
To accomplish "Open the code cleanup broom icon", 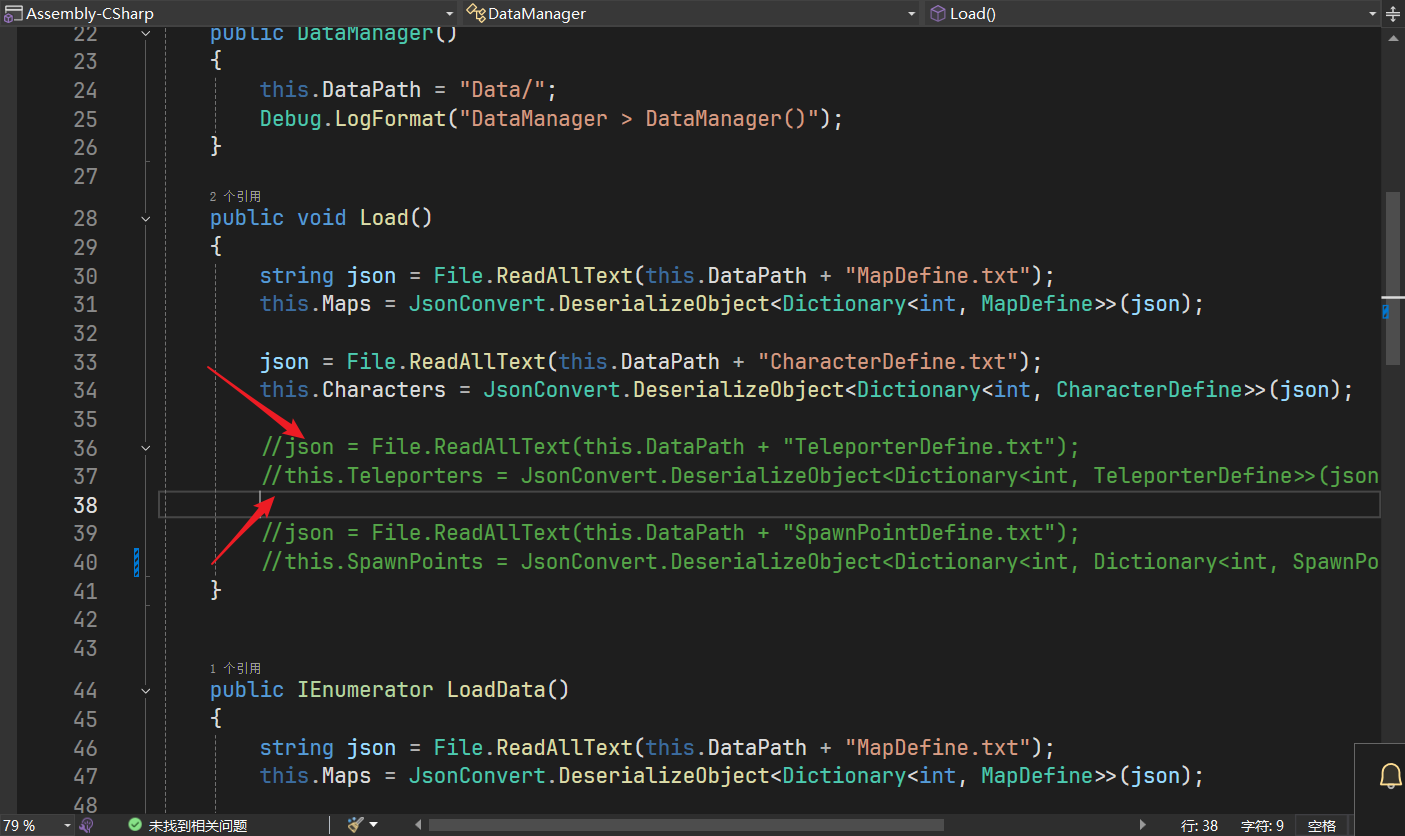I will [x=355, y=825].
